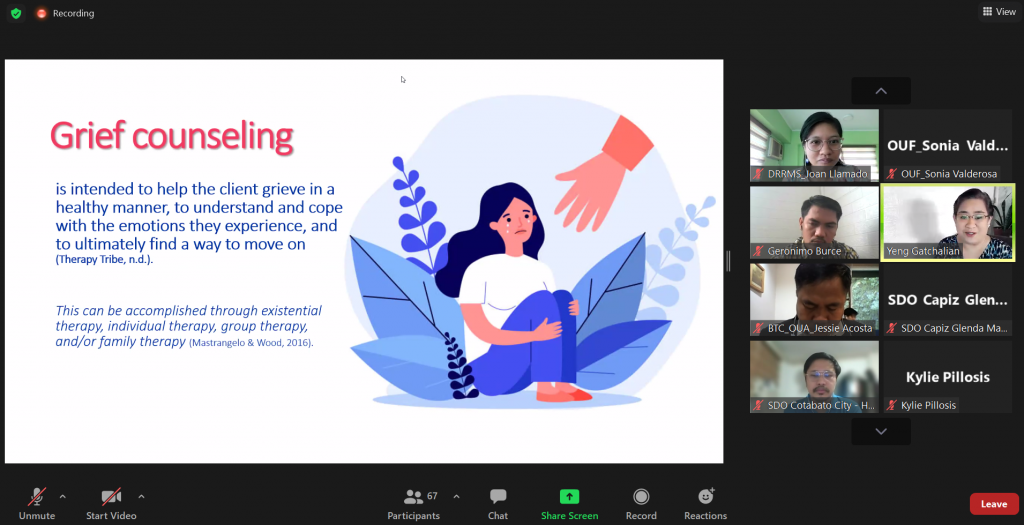Screen dimensions: 1024x525
Task: Select BTC_QUA_Jessie Acosta video tile
Action: coord(814,299)
